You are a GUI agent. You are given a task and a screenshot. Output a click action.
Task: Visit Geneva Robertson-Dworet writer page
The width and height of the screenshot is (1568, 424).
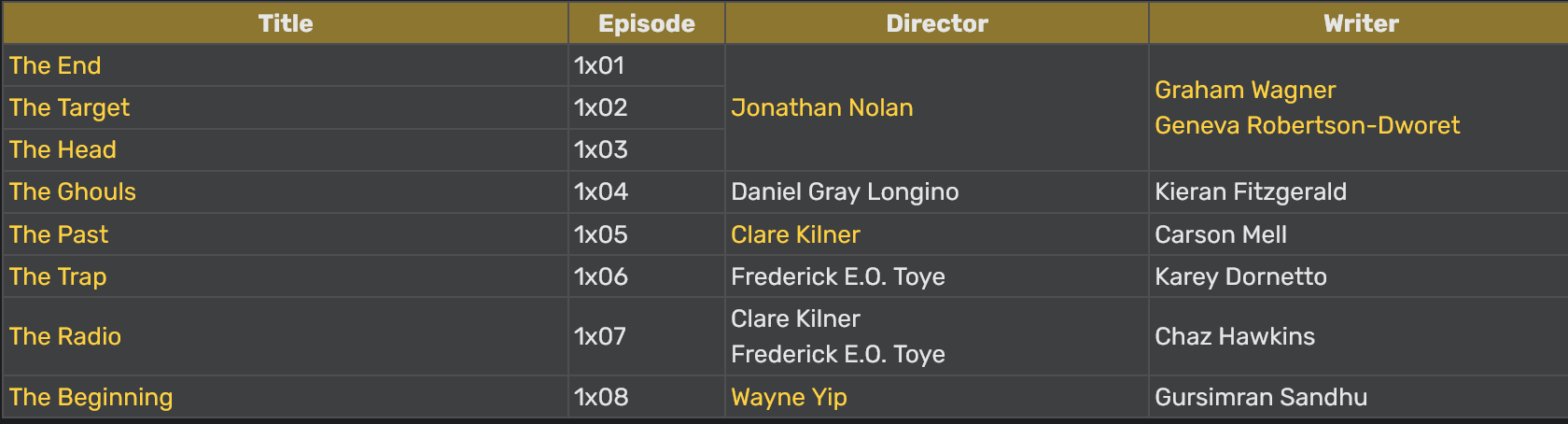tap(1308, 125)
